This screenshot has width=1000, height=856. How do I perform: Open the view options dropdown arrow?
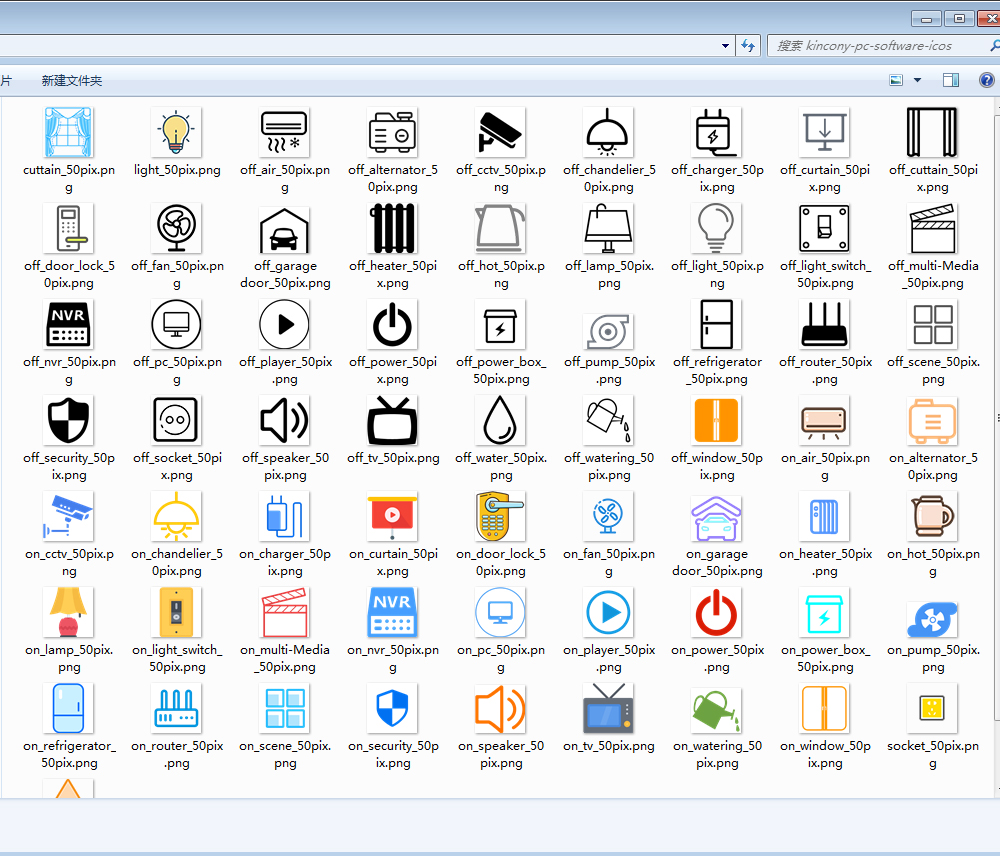(x=917, y=80)
